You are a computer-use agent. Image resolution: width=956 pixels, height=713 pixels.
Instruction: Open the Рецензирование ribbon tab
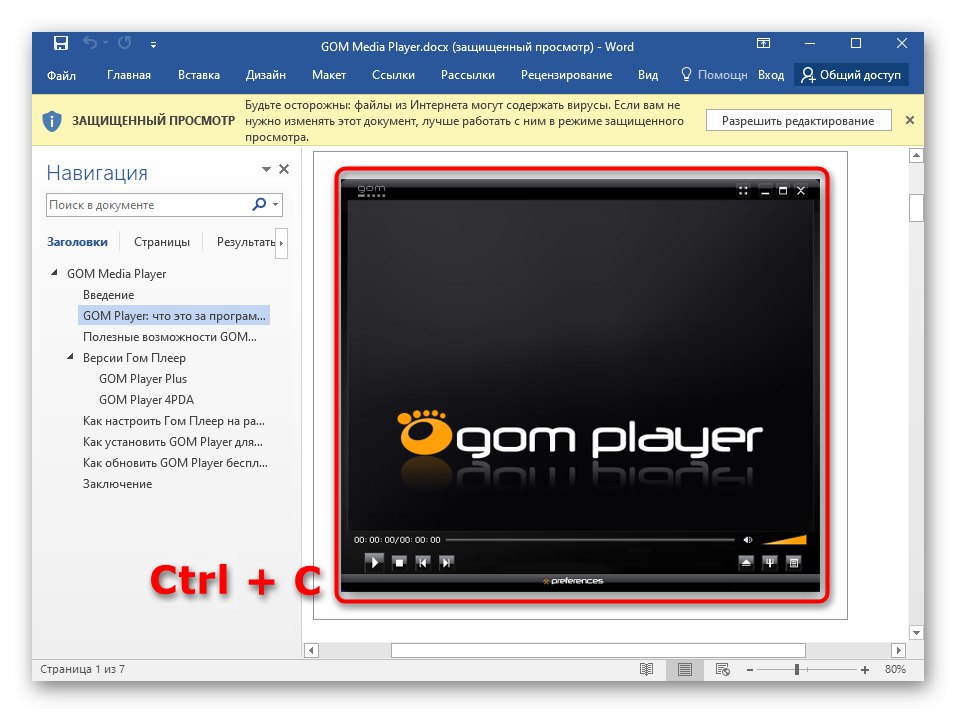[566, 75]
